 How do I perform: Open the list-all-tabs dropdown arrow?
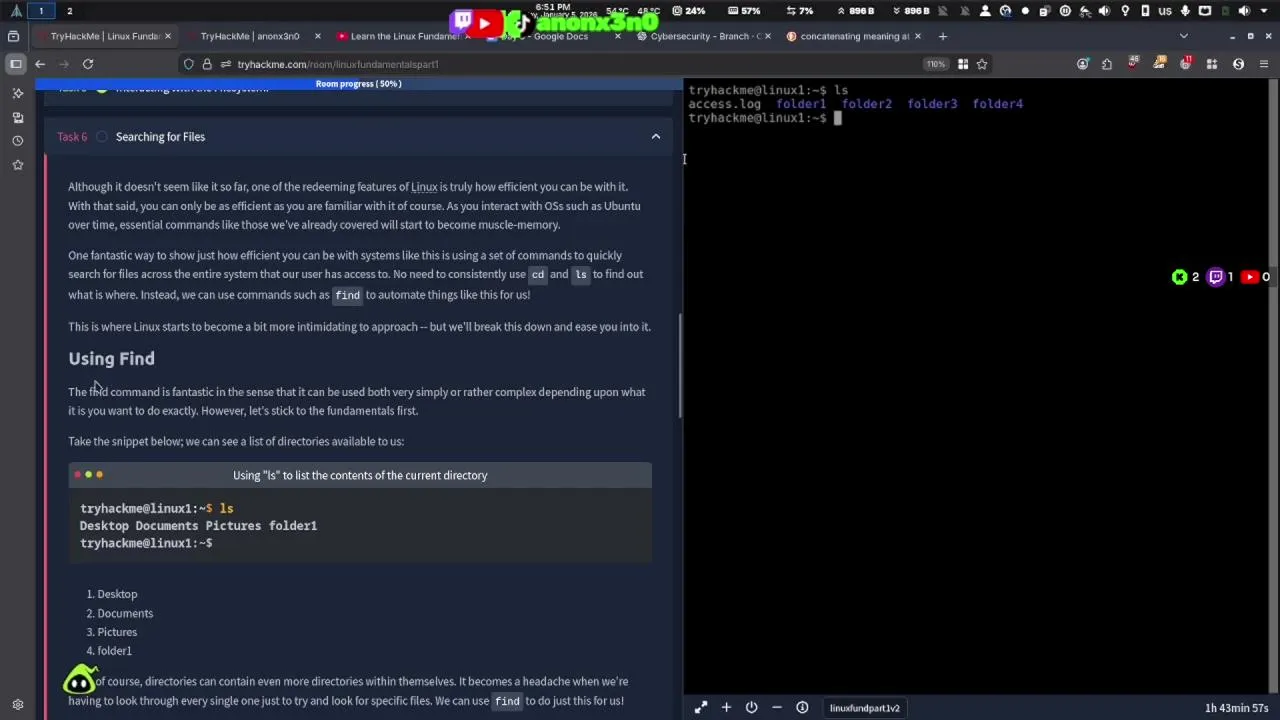coord(1184,36)
